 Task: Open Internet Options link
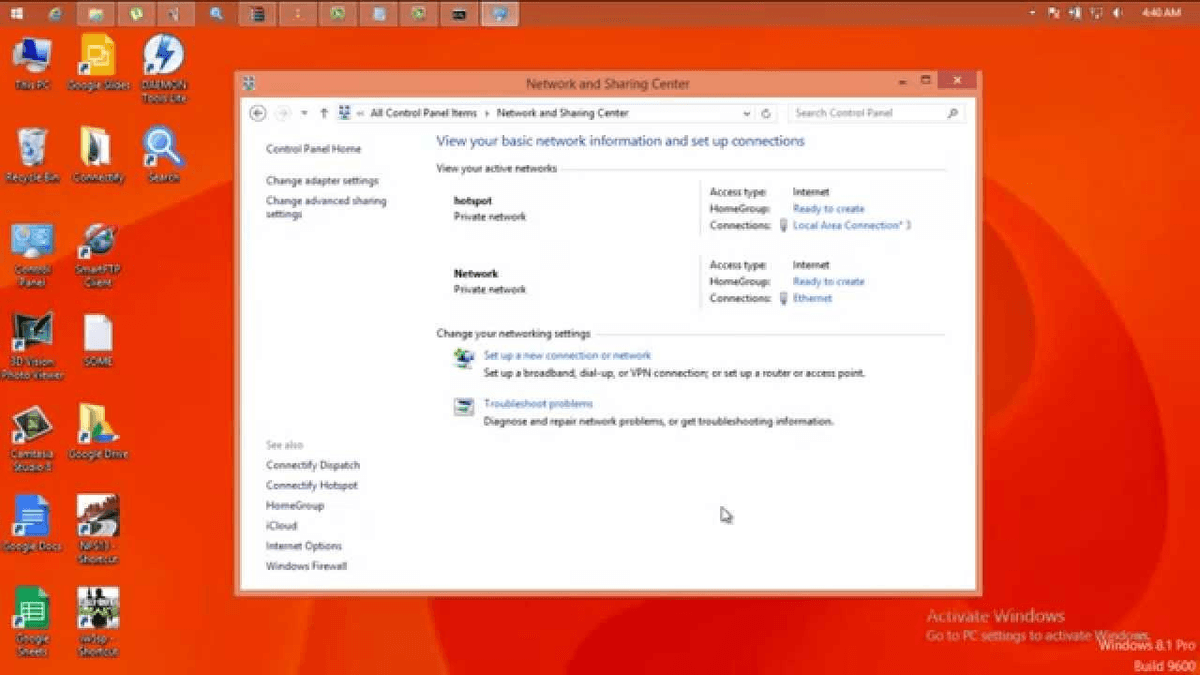(304, 546)
